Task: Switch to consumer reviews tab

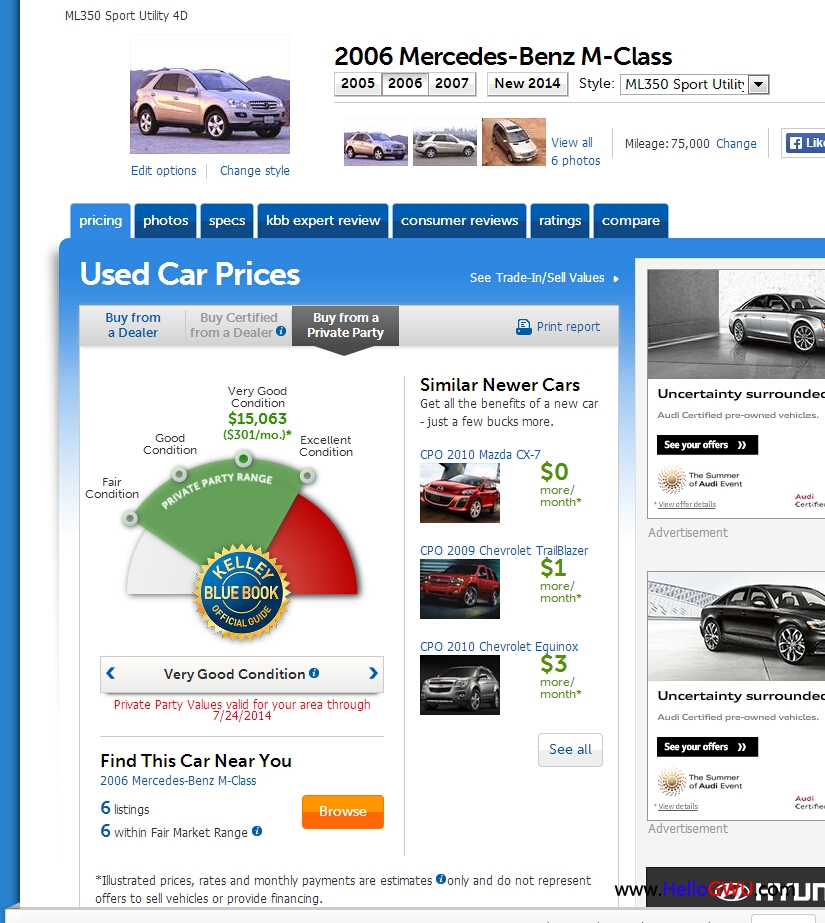Action: [x=459, y=221]
